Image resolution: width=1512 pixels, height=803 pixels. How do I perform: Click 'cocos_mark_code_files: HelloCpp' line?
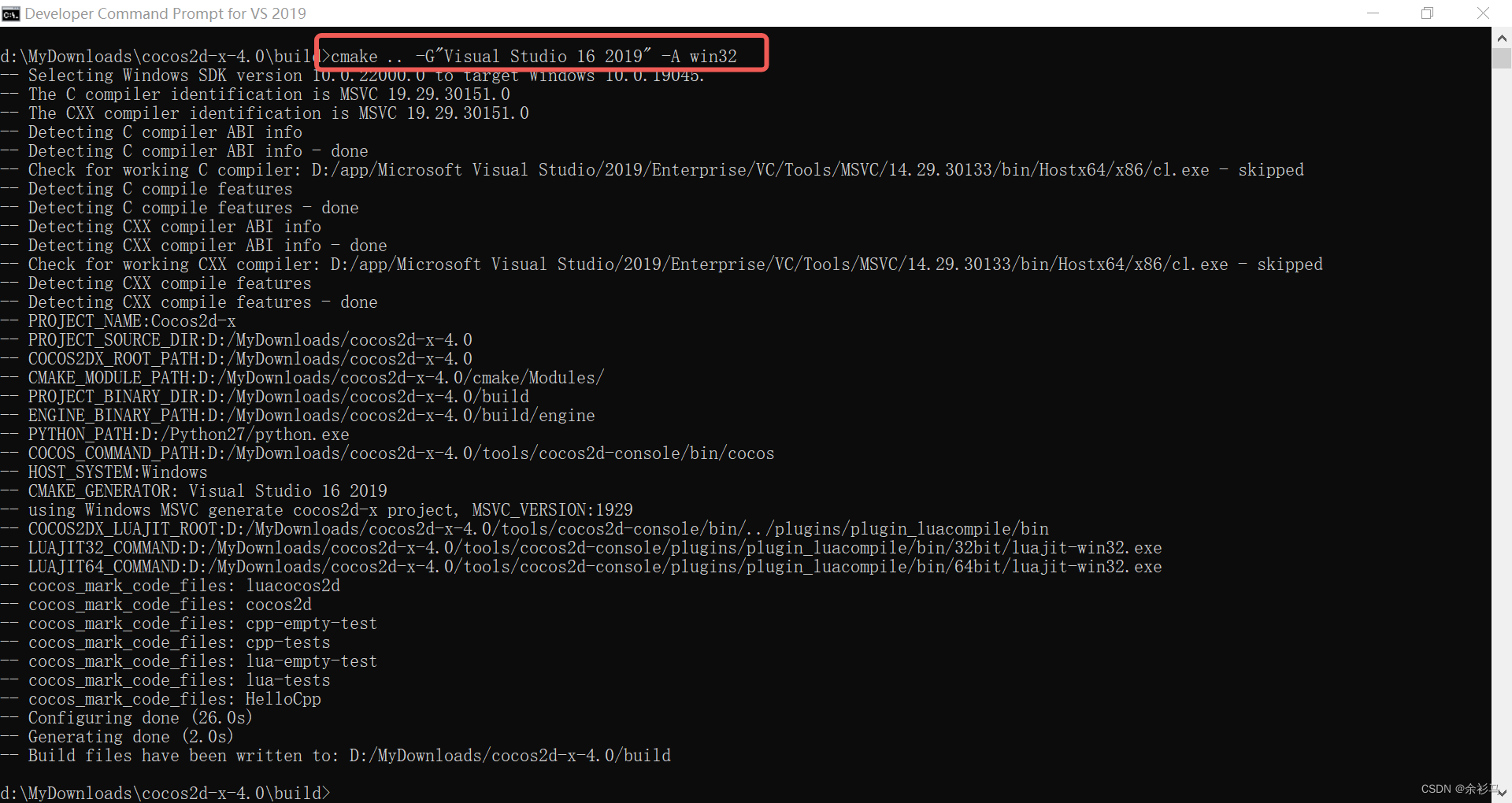pos(161,699)
